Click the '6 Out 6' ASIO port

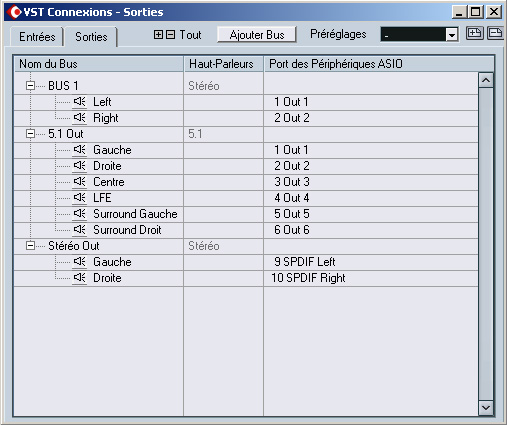[292, 230]
